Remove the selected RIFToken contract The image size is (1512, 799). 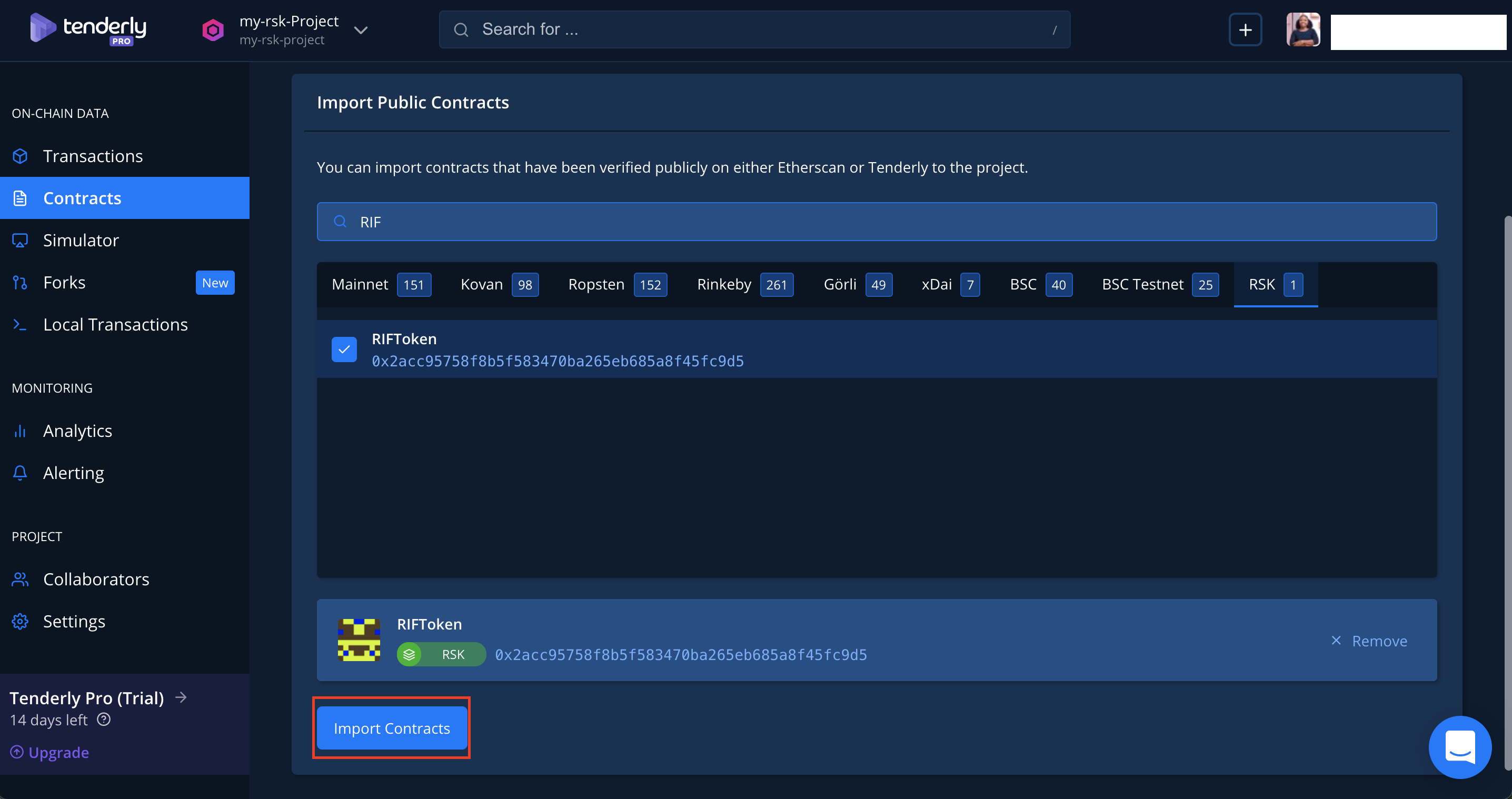(x=1368, y=641)
